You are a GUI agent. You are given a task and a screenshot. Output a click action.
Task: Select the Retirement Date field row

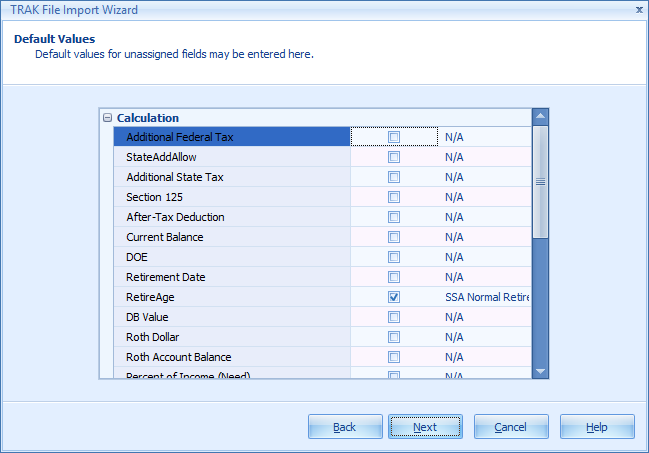point(231,277)
